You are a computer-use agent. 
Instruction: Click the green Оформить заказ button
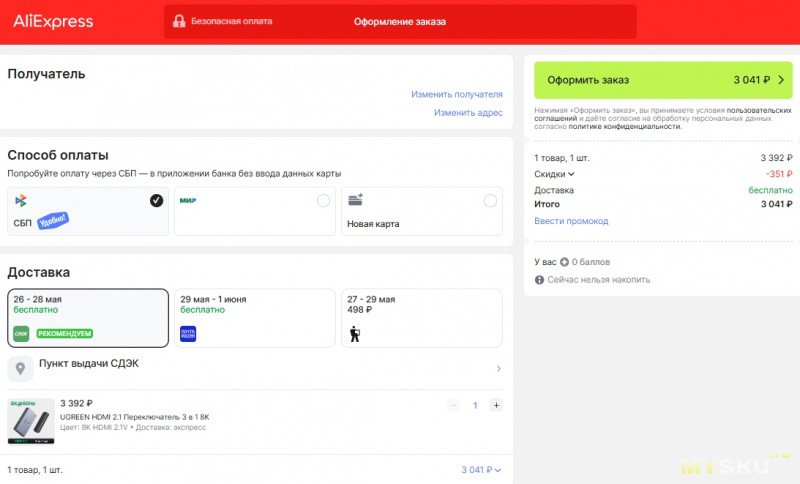point(663,80)
